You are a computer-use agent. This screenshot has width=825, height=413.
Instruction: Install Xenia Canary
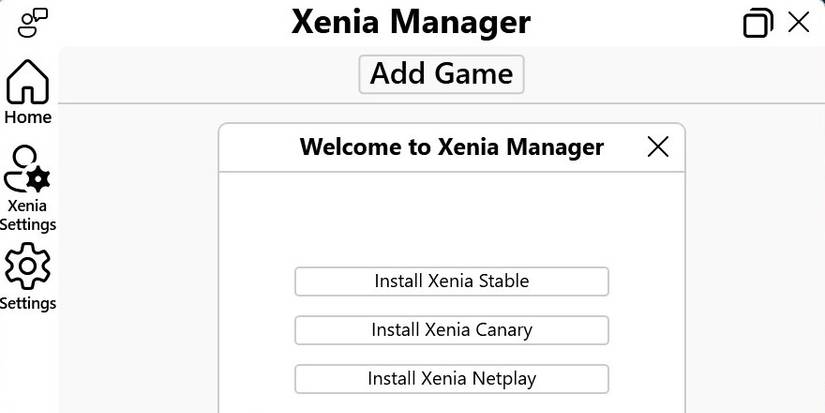[x=451, y=330]
